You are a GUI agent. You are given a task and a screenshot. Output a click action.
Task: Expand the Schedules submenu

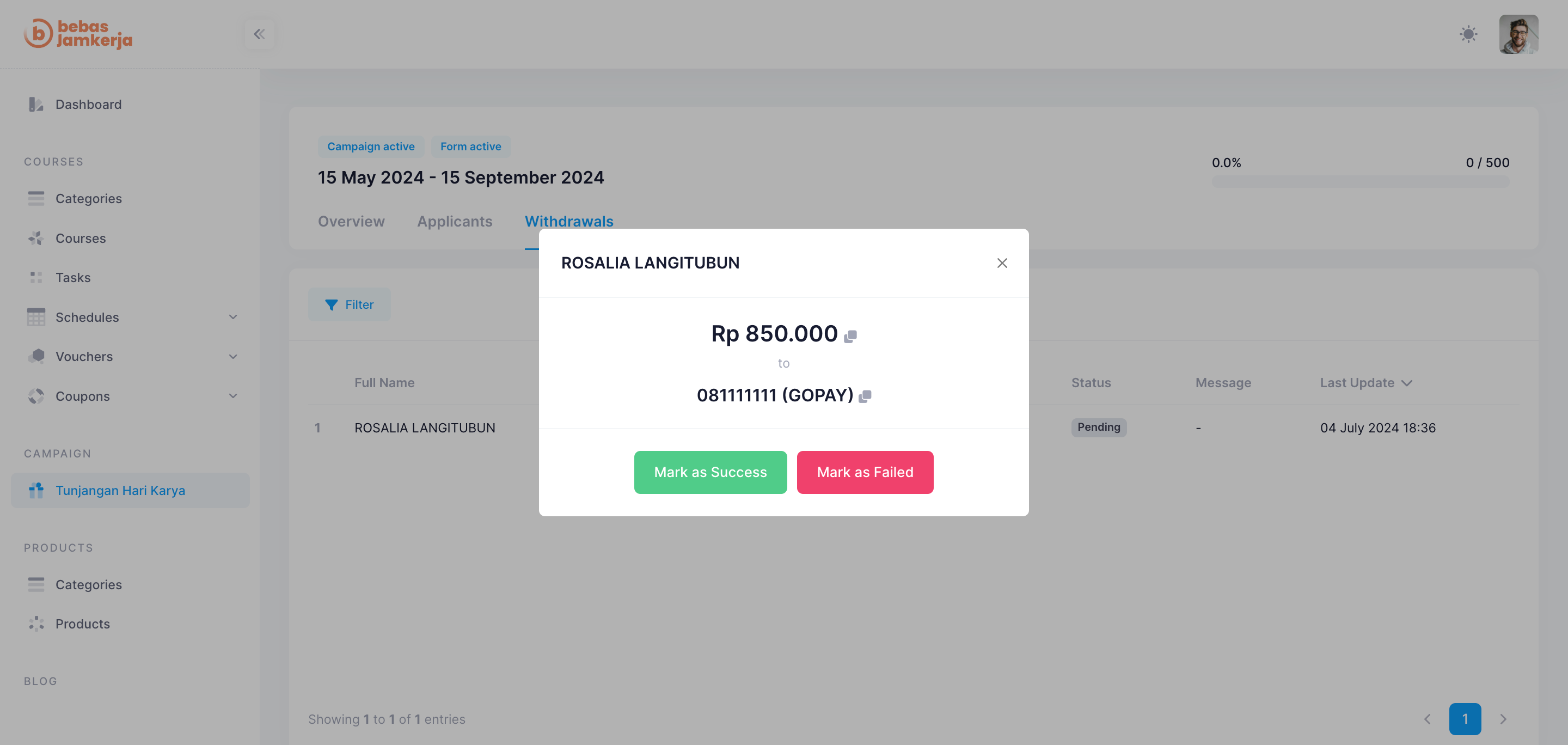[232, 317]
